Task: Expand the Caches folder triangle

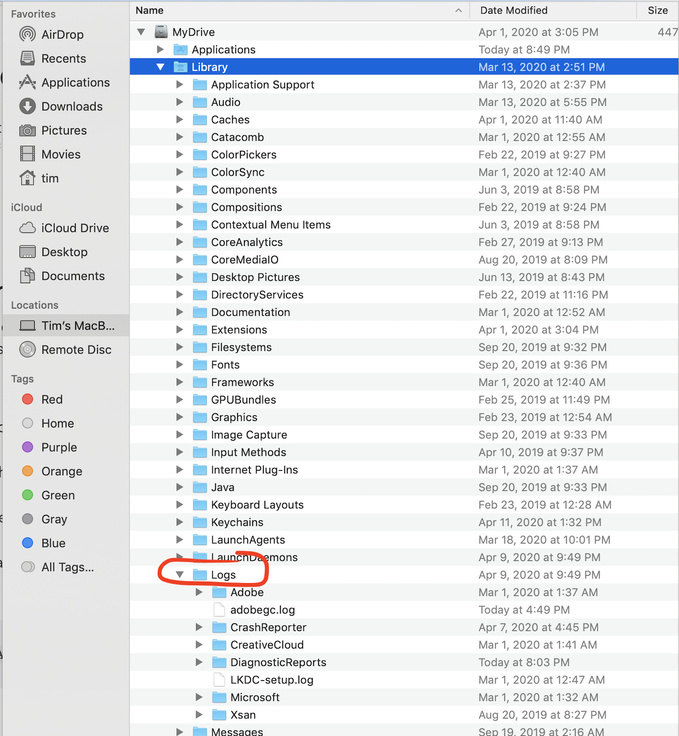Action: coord(179,119)
